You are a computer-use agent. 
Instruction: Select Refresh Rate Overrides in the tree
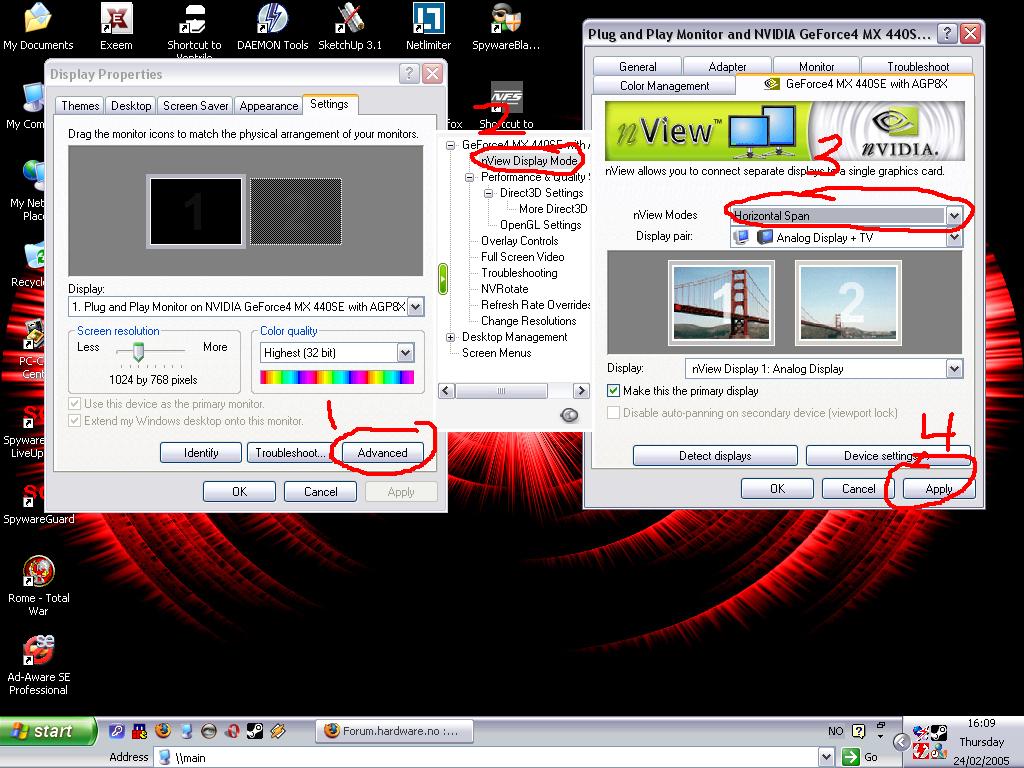536,305
